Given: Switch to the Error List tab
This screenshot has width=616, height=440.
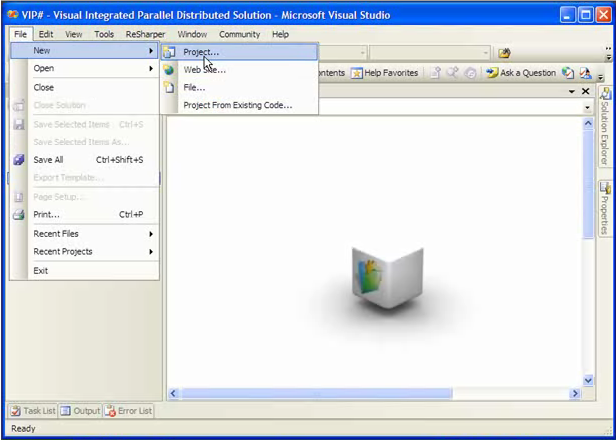Looking at the screenshot, I should pyautogui.click(x=128, y=411).
